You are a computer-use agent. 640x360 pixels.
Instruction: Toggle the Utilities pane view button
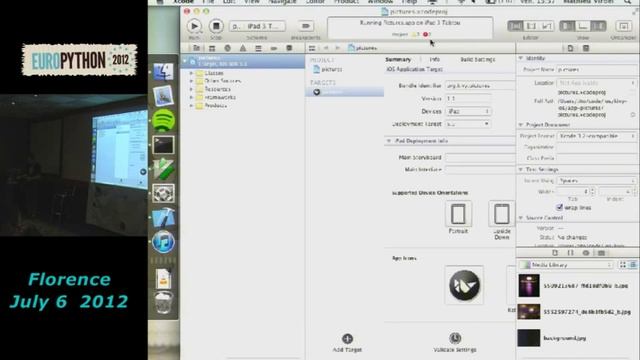[x=598, y=26]
